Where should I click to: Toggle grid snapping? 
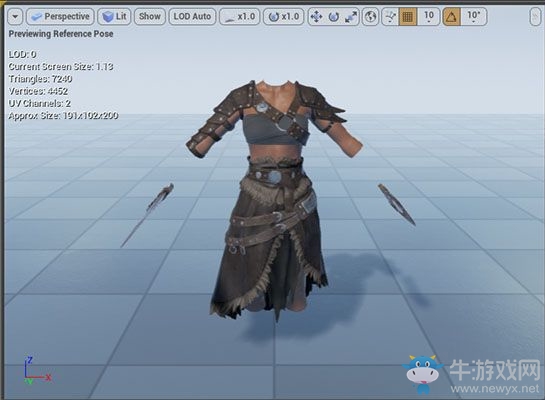(x=407, y=17)
